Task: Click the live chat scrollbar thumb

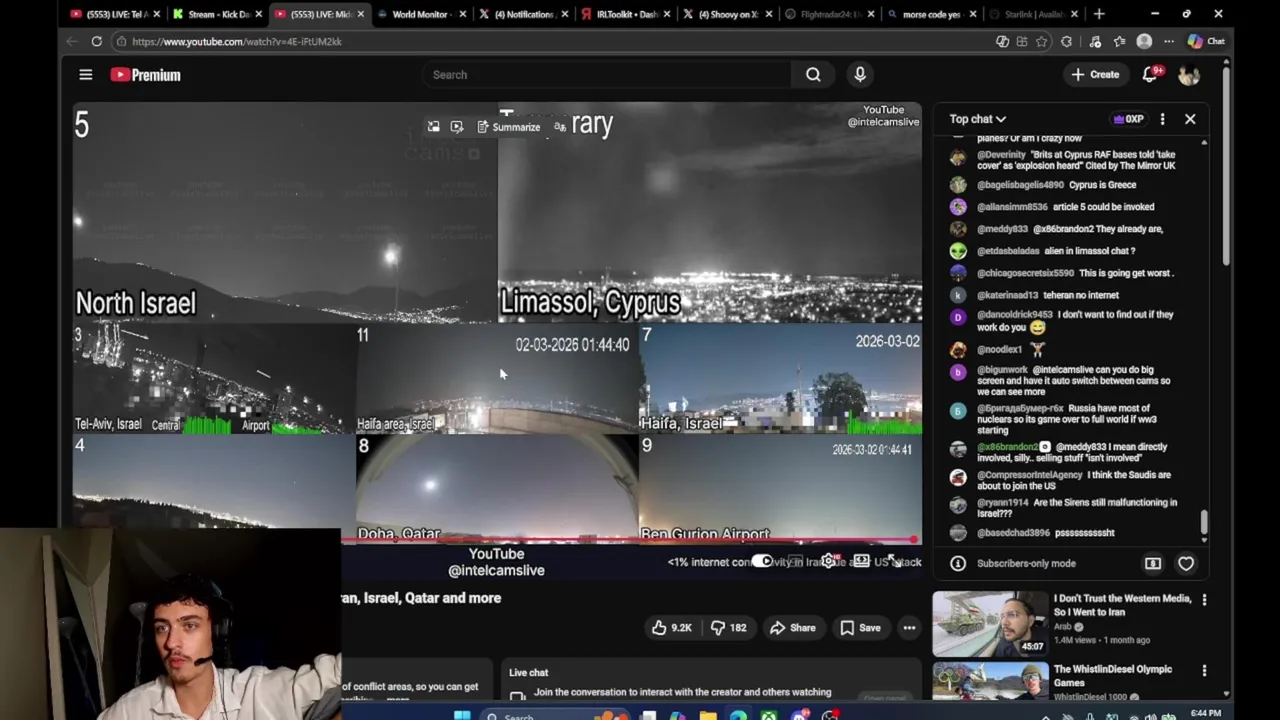Action: pos(1204,522)
